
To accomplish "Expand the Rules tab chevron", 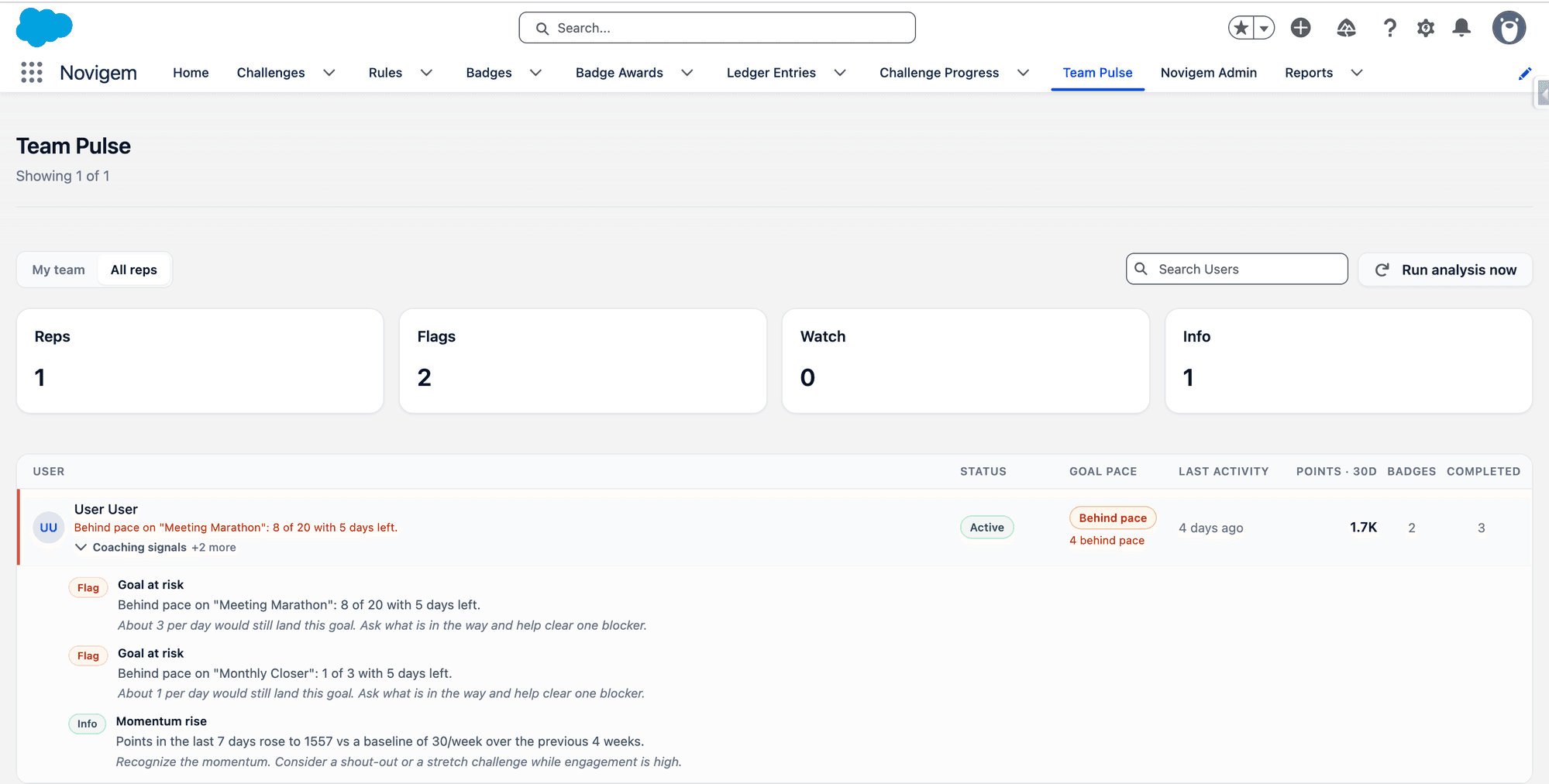I will (426, 73).
